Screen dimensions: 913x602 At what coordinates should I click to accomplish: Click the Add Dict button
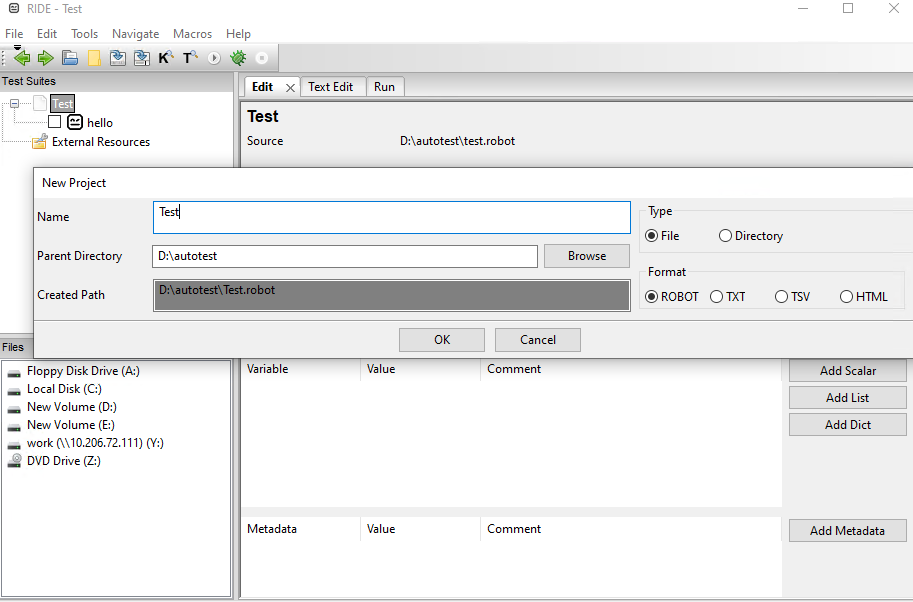pos(848,424)
